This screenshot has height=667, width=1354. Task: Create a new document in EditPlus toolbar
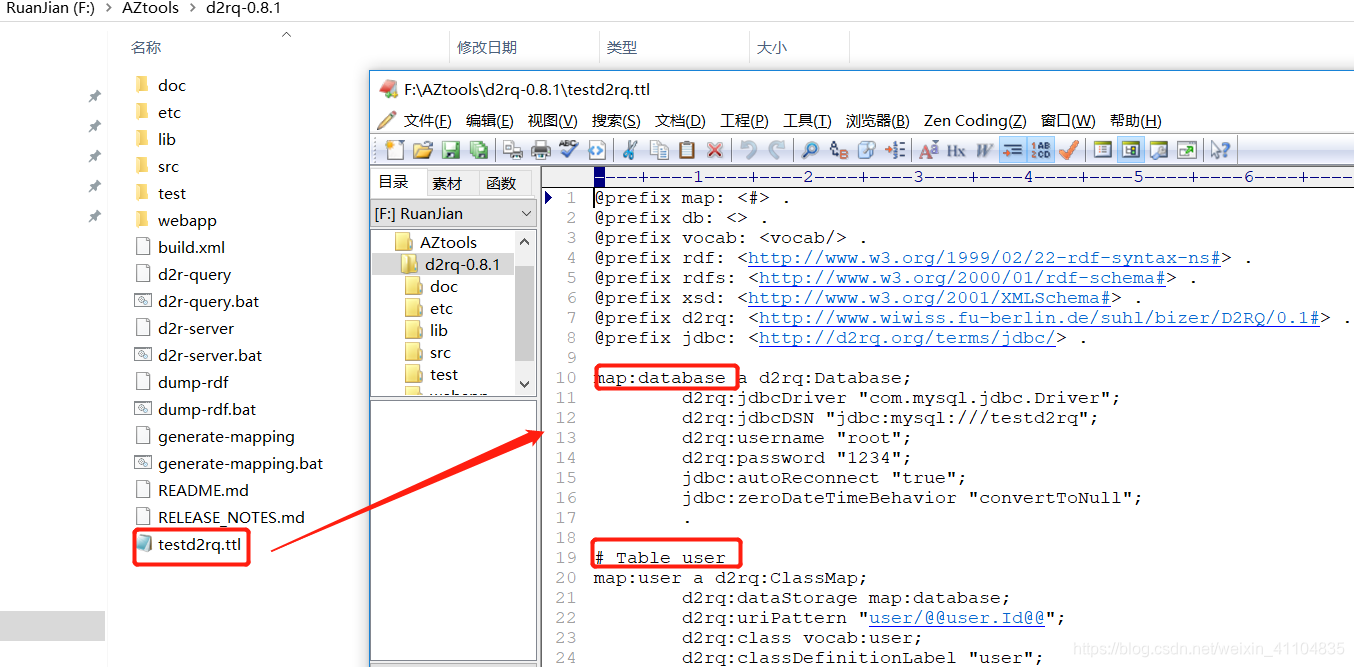[x=395, y=150]
